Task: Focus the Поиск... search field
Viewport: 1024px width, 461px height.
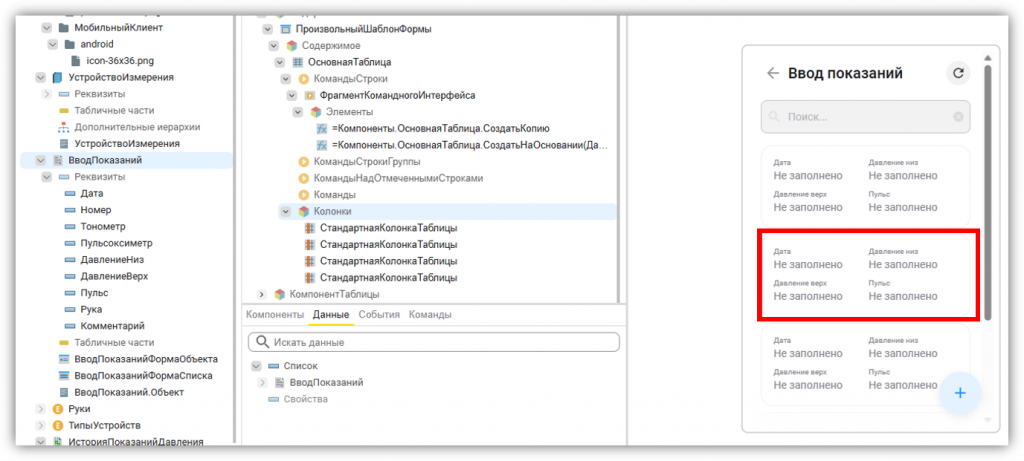Action: click(865, 117)
